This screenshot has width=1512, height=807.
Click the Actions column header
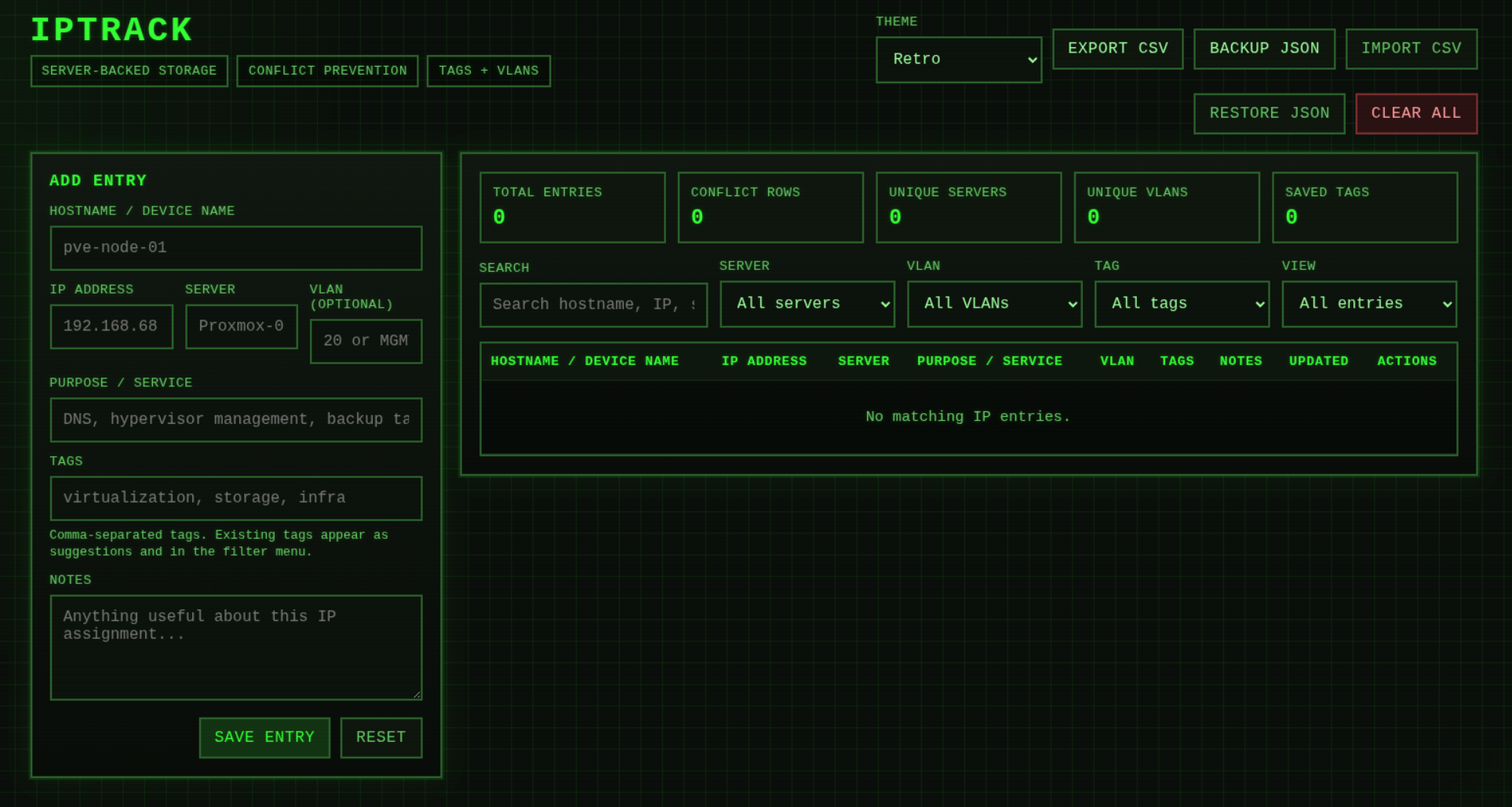[1407, 361]
